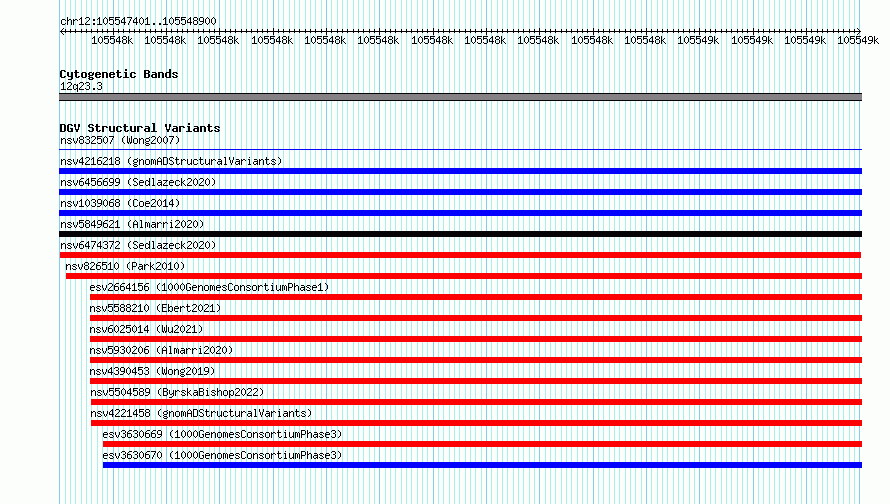Click the right arrowhead of the coordinate ruler
Screen dimensions: 890x504
(x=859, y=31)
